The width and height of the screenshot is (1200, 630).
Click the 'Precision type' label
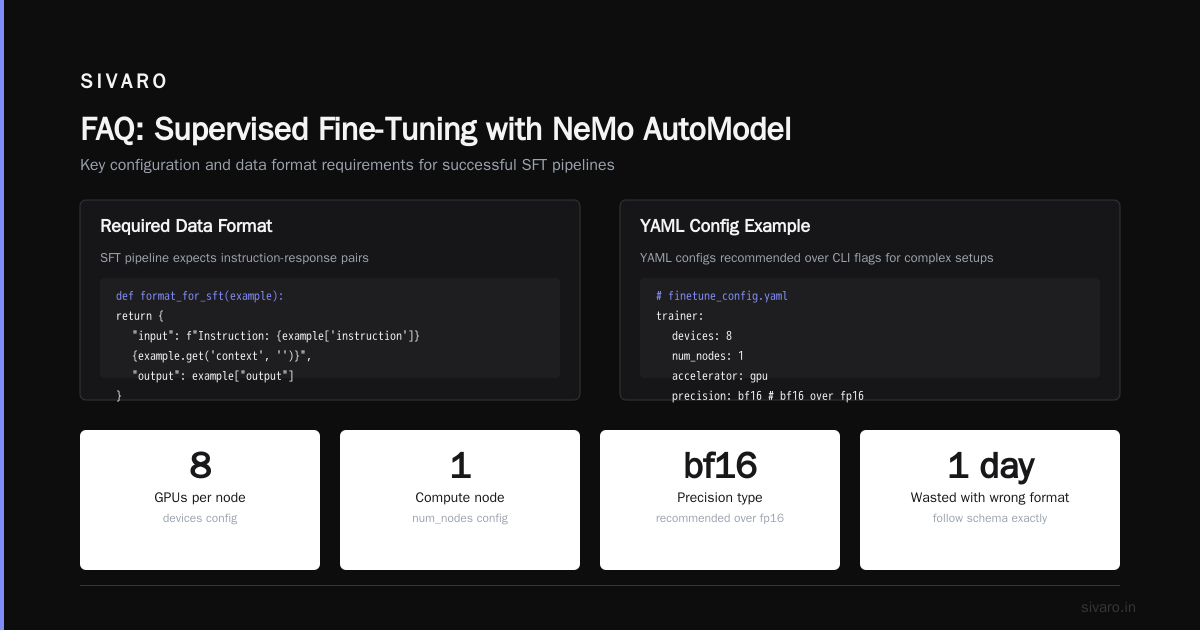[x=720, y=498]
